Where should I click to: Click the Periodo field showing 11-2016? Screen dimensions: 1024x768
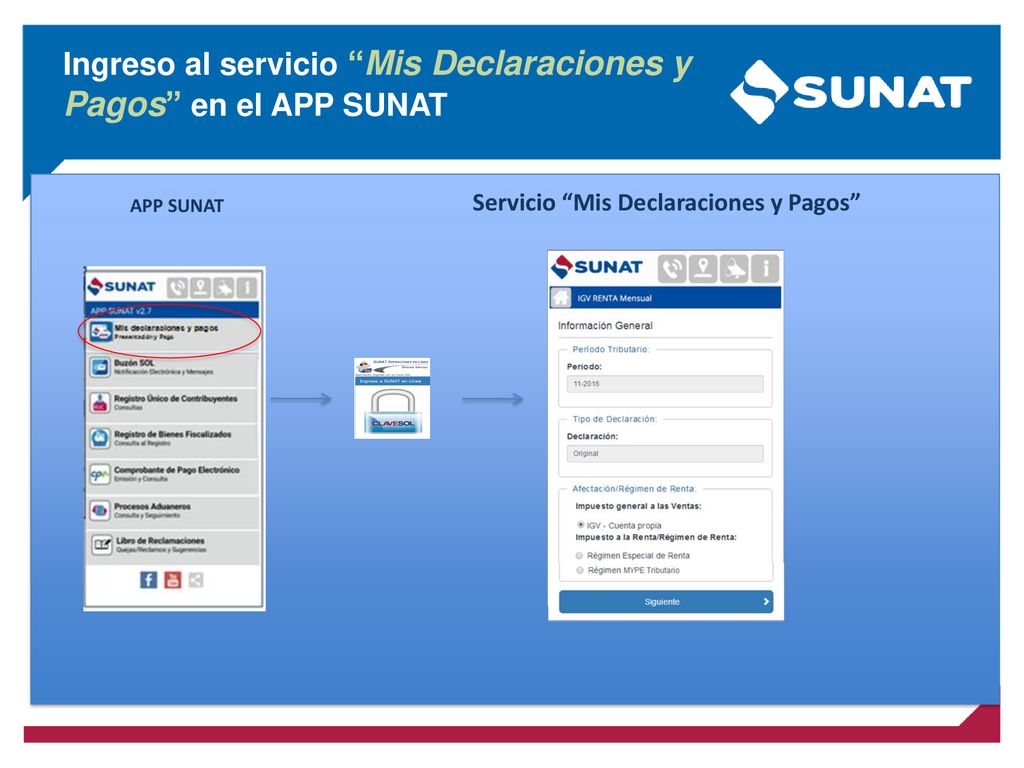coord(665,384)
